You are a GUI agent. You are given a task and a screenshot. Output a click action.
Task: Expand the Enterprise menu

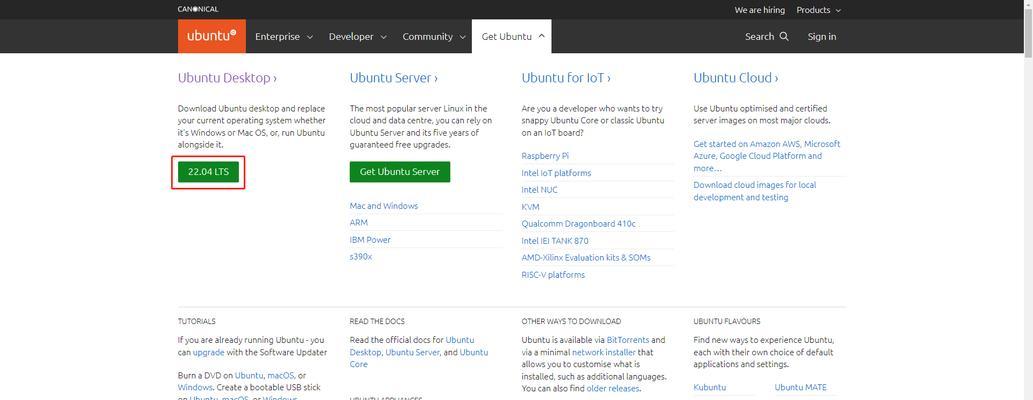click(x=284, y=37)
